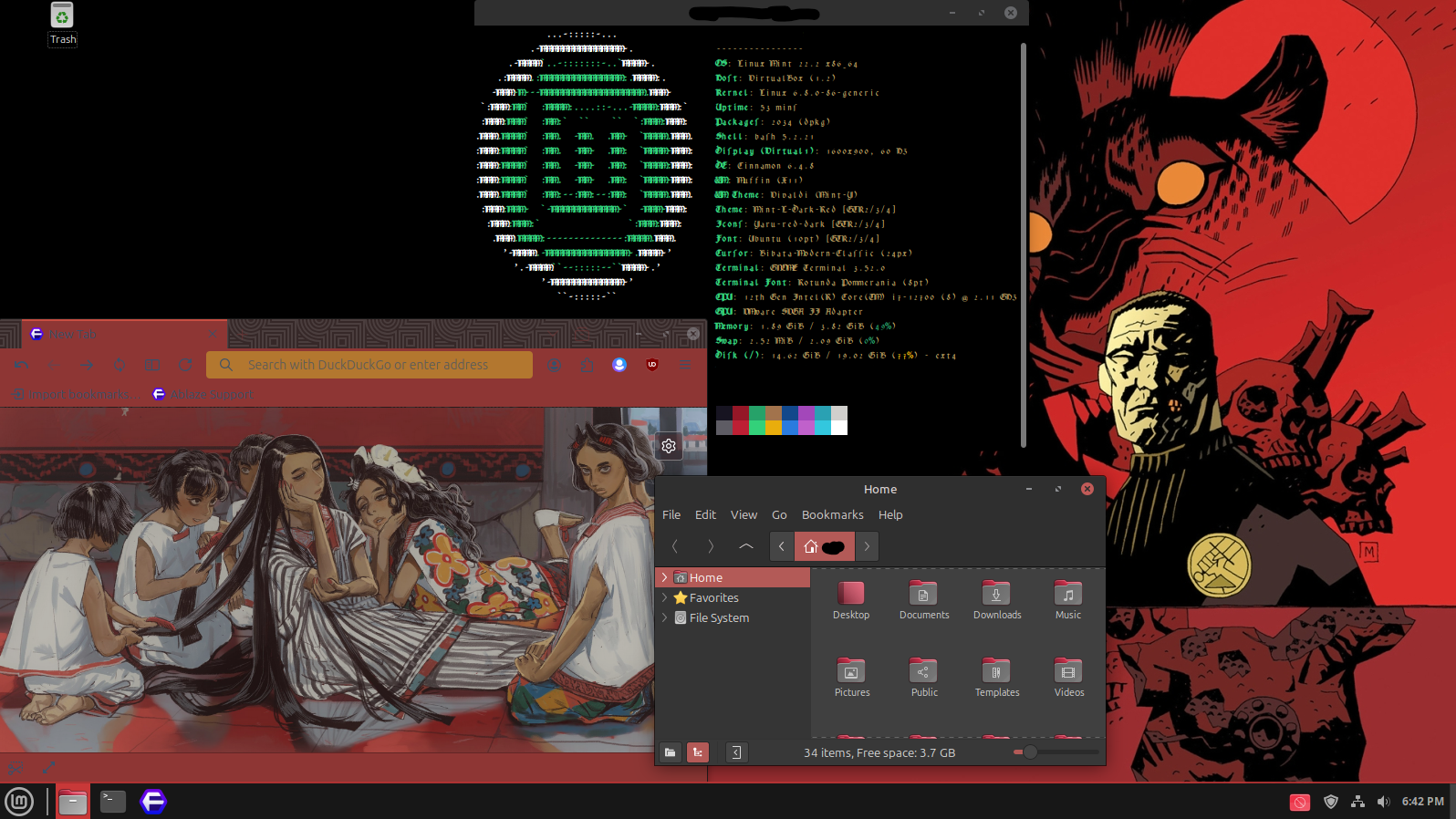
Task: Select the New Tab browser tab
Action: 123,335
